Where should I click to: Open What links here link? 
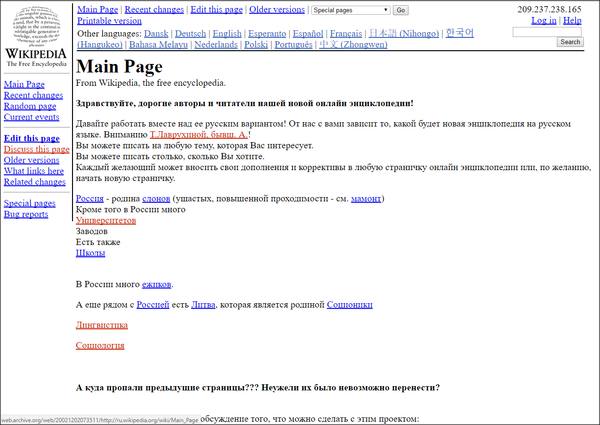(x=34, y=171)
